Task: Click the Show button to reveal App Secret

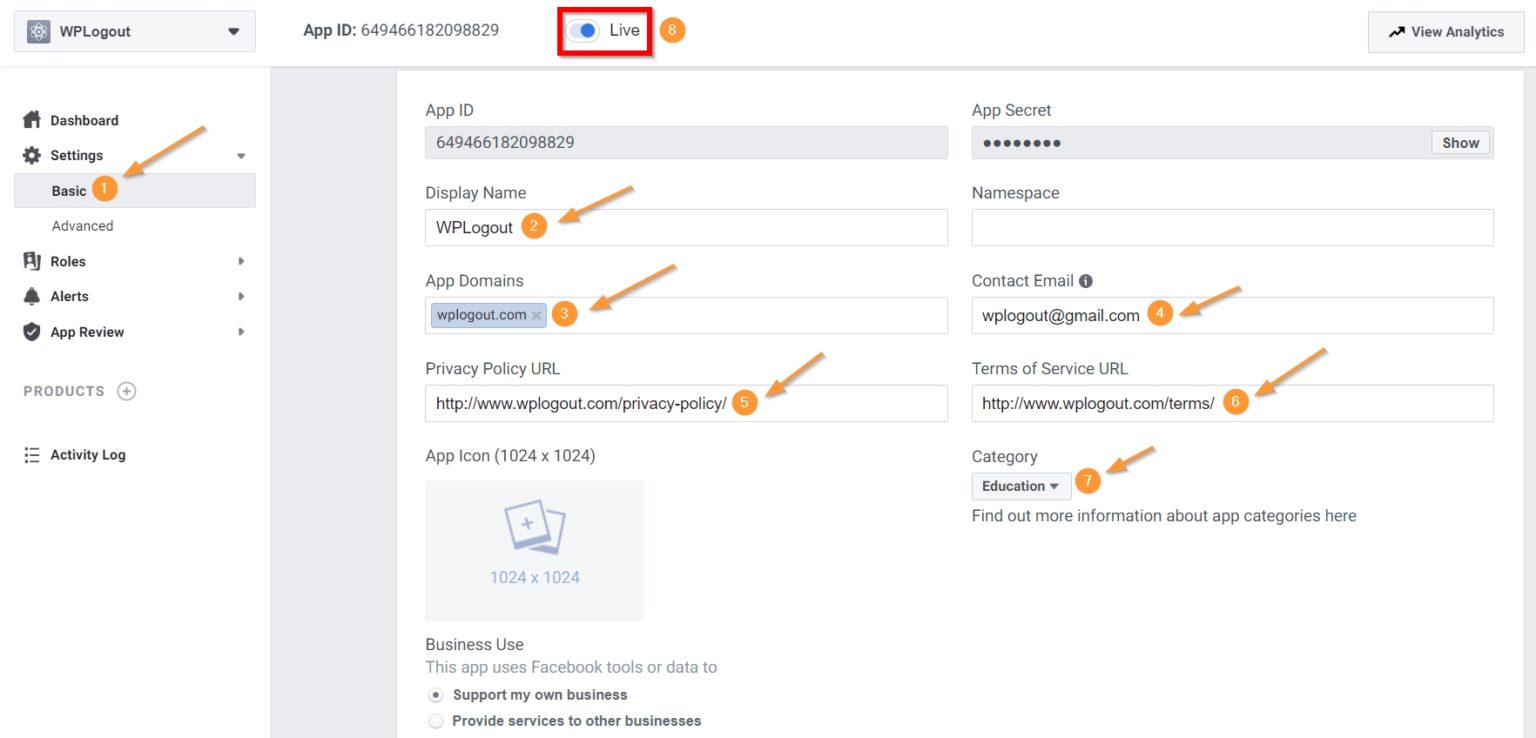Action: click(x=1459, y=142)
